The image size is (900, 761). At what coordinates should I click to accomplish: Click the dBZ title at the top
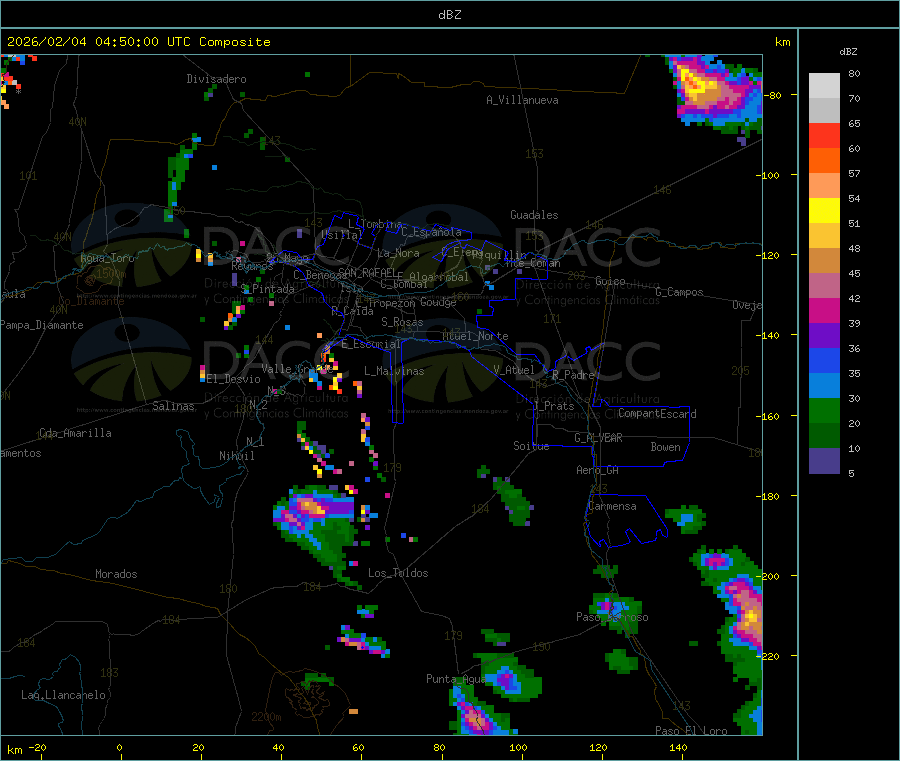pyautogui.click(x=449, y=15)
